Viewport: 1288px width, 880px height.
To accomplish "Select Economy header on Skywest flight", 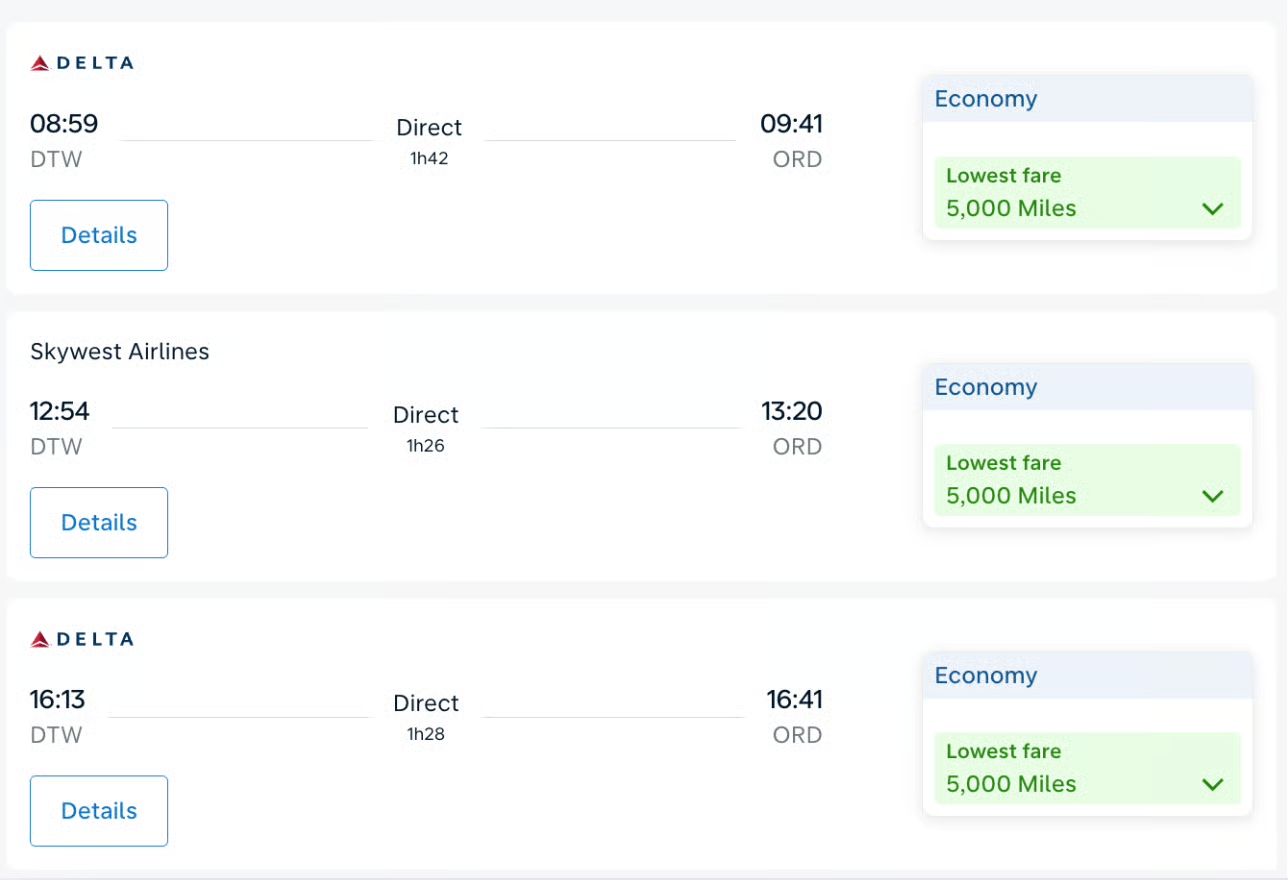I will [985, 387].
